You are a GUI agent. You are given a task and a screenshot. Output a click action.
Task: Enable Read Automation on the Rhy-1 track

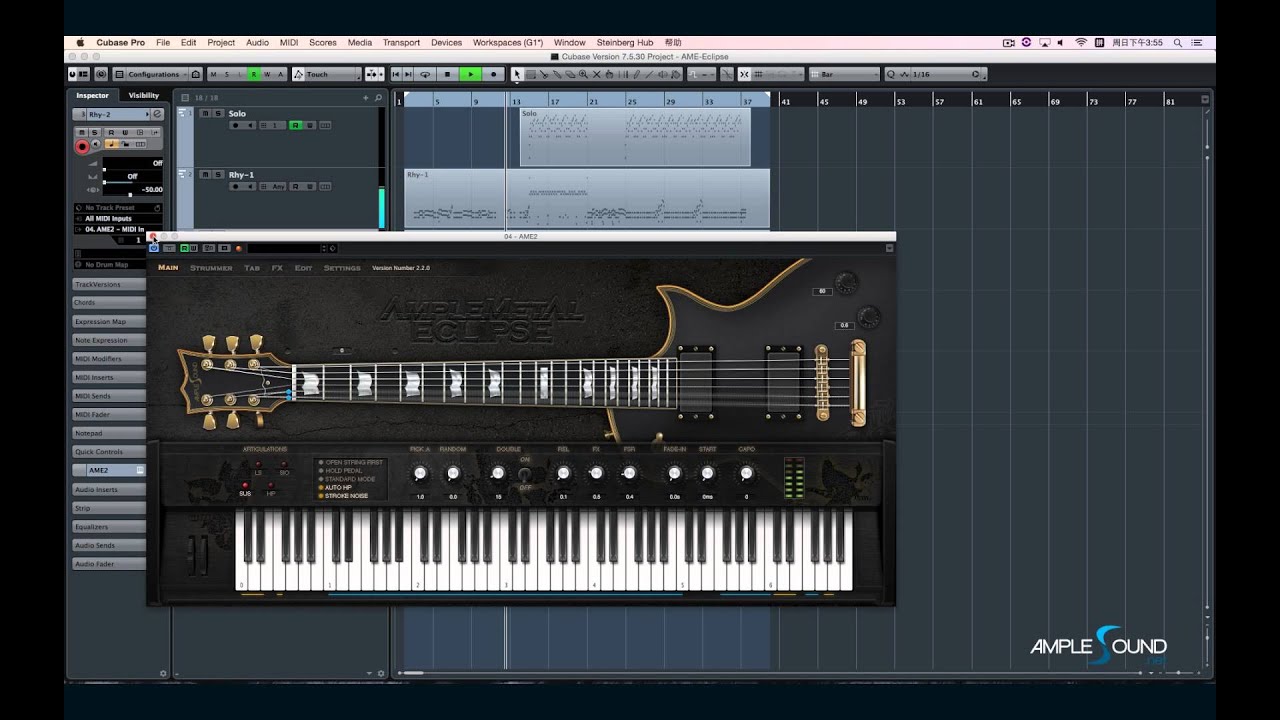click(295, 186)
